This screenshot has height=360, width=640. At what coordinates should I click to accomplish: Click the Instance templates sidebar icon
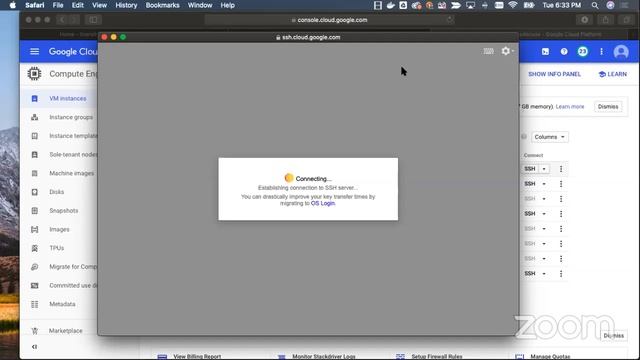tap(35, 136)
